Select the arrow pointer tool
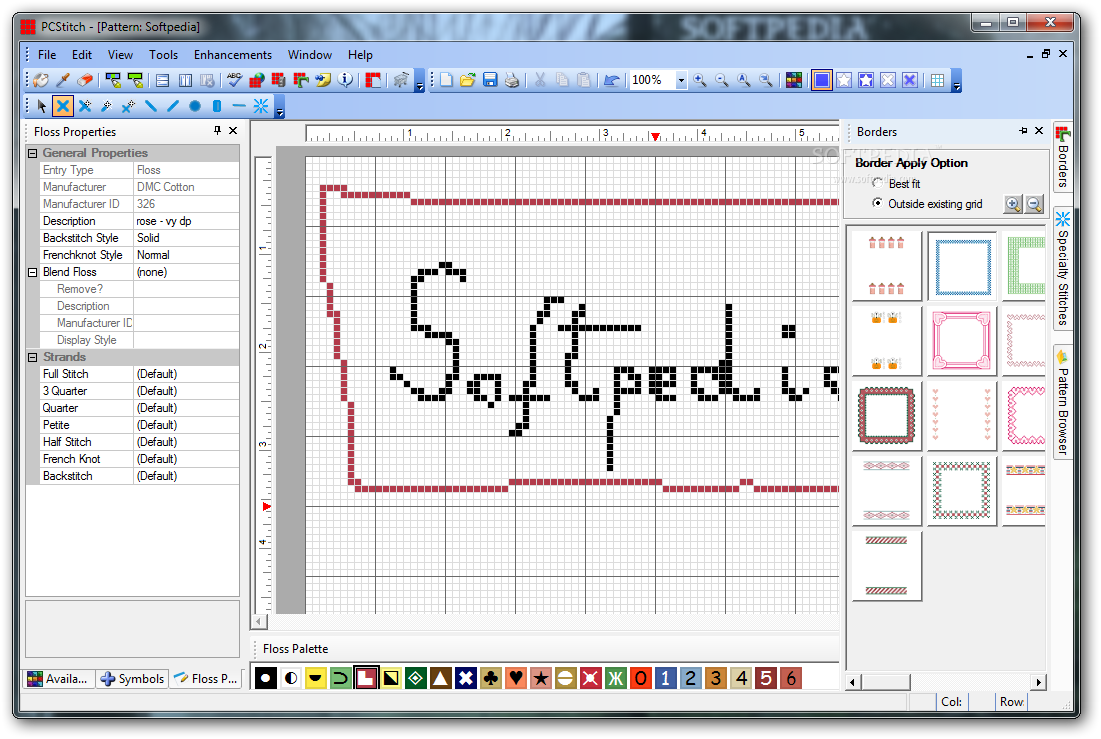 pyautogui.click(x=41, y=106)
